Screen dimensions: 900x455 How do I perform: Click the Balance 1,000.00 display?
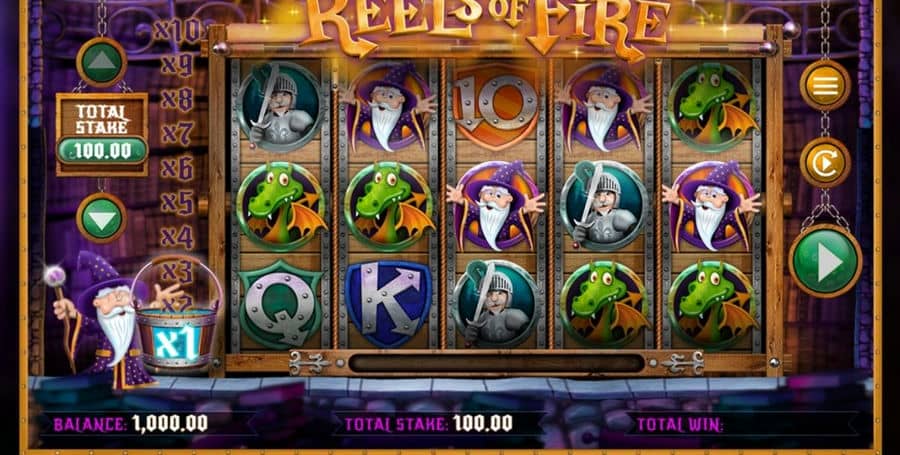tap(131, 424)
